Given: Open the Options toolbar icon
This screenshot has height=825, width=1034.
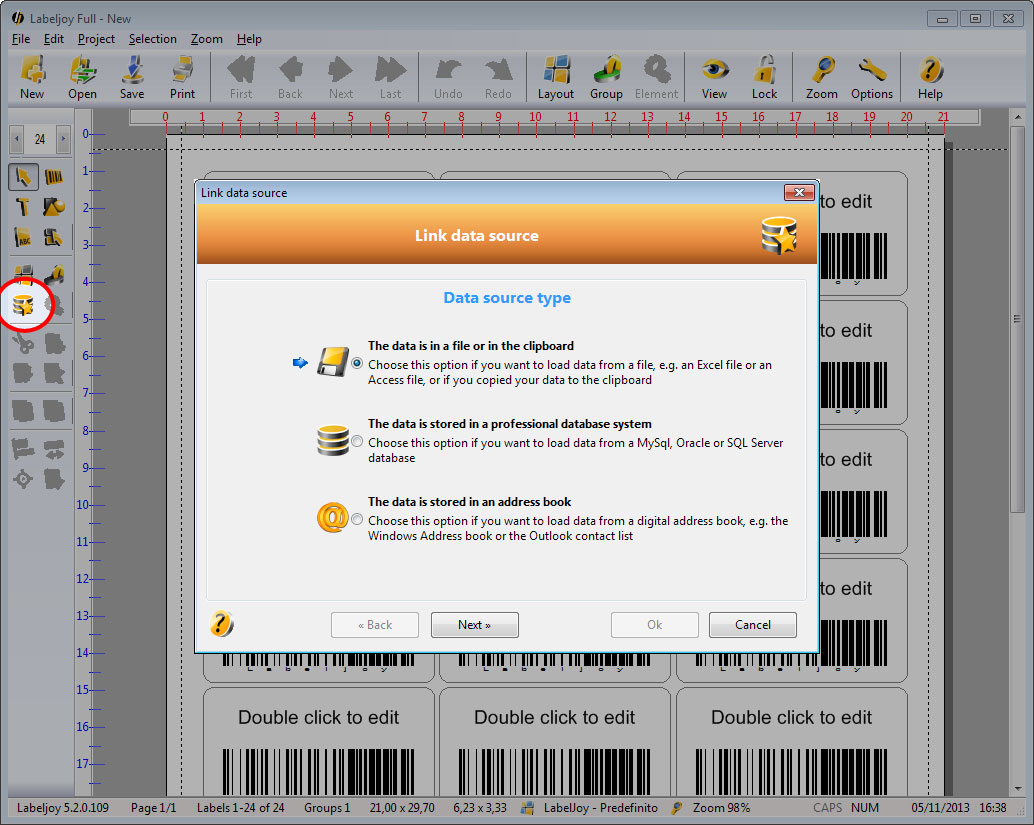Looking at the screenshot, I should [x=871, y=75].
